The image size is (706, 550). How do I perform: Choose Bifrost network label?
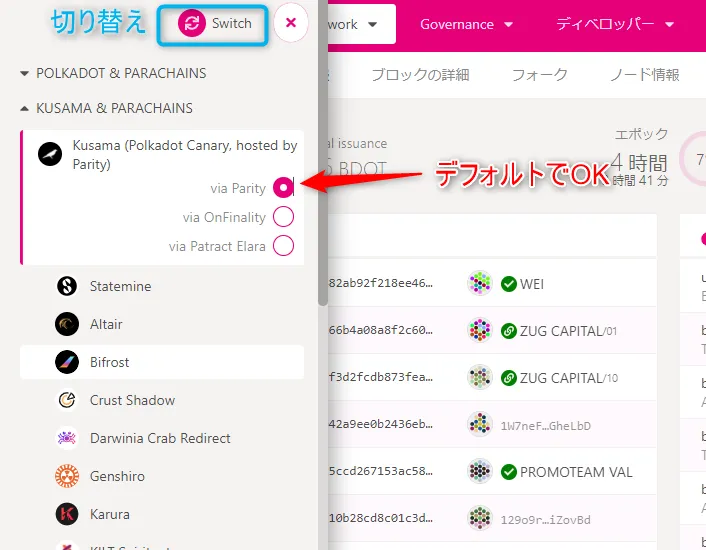point(109,362)
